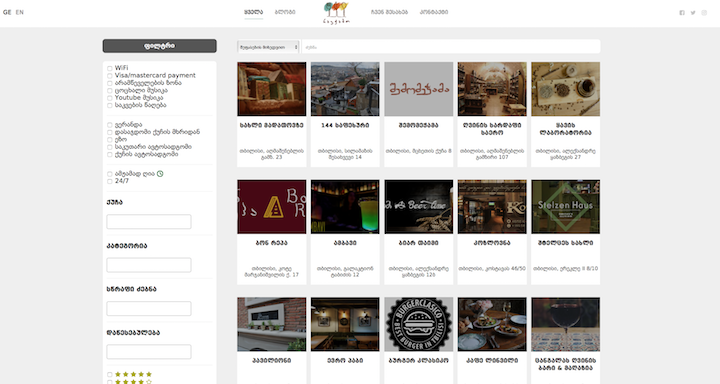Toggle the Youtube music filter checkbox
Viewport: 720px width, 384px height.
click(110, 98)
